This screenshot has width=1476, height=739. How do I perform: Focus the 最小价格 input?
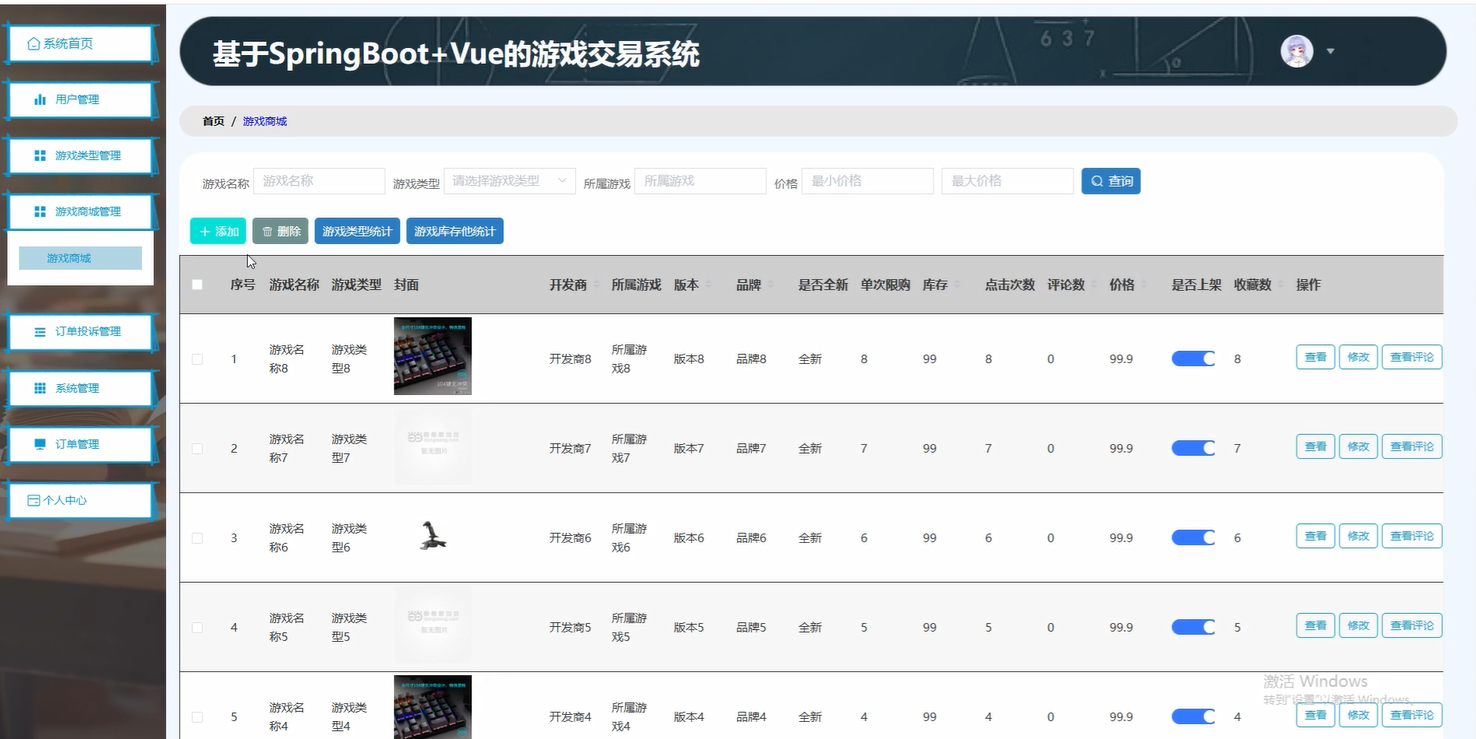(867, 181)
